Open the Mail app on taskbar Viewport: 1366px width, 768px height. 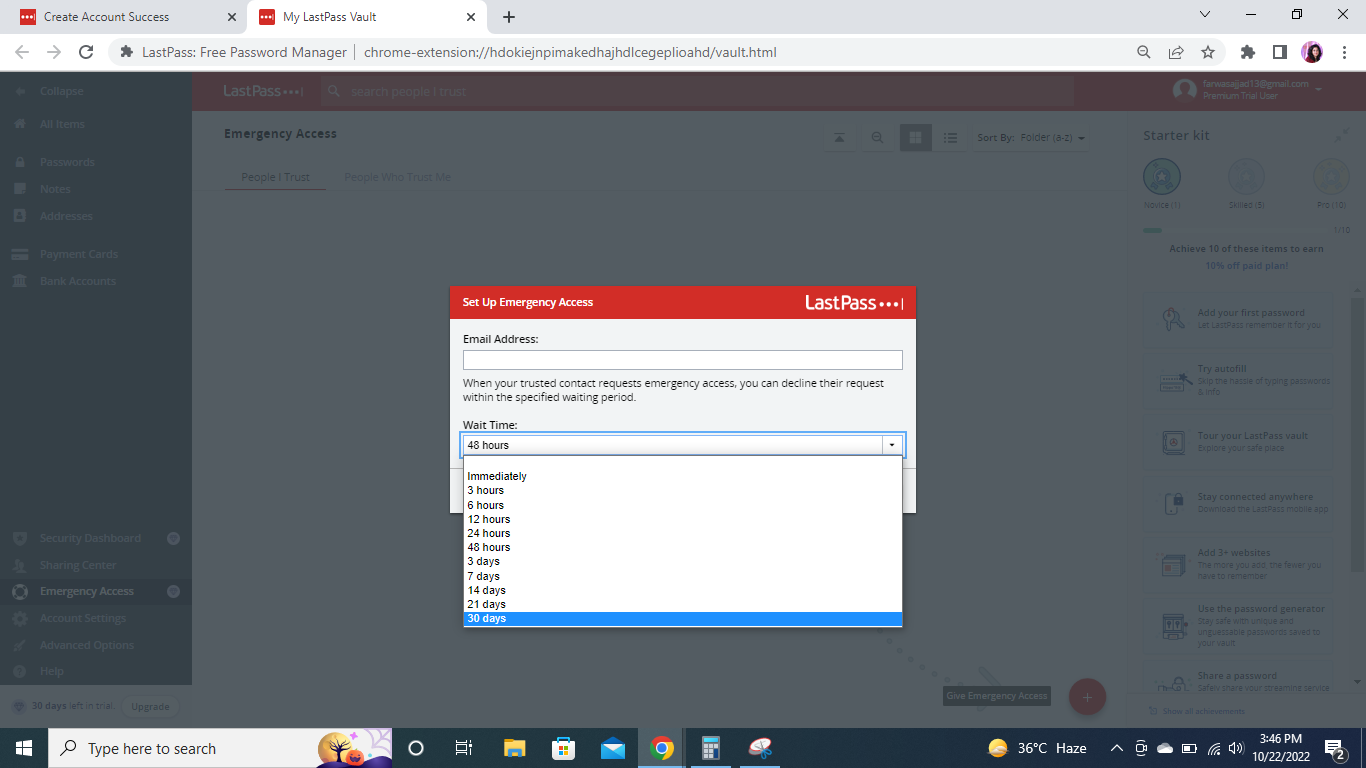click(613, 748)
